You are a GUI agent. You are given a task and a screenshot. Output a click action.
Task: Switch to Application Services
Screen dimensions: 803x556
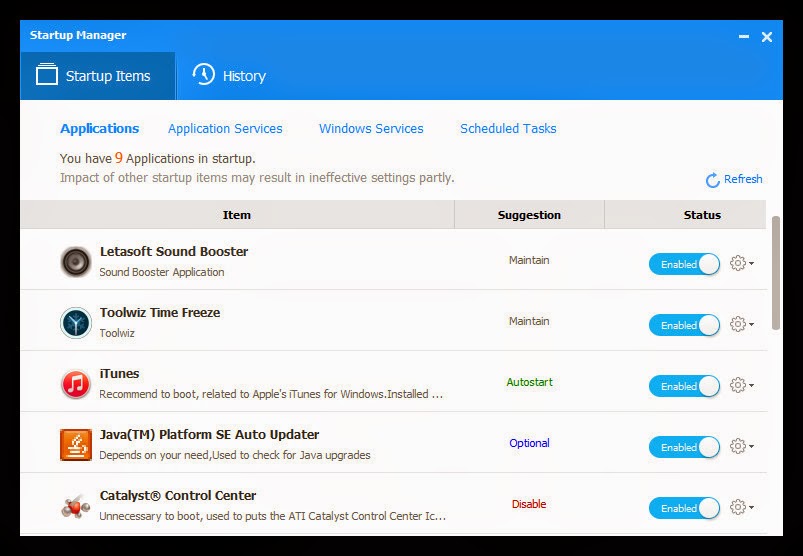(225, 129)
